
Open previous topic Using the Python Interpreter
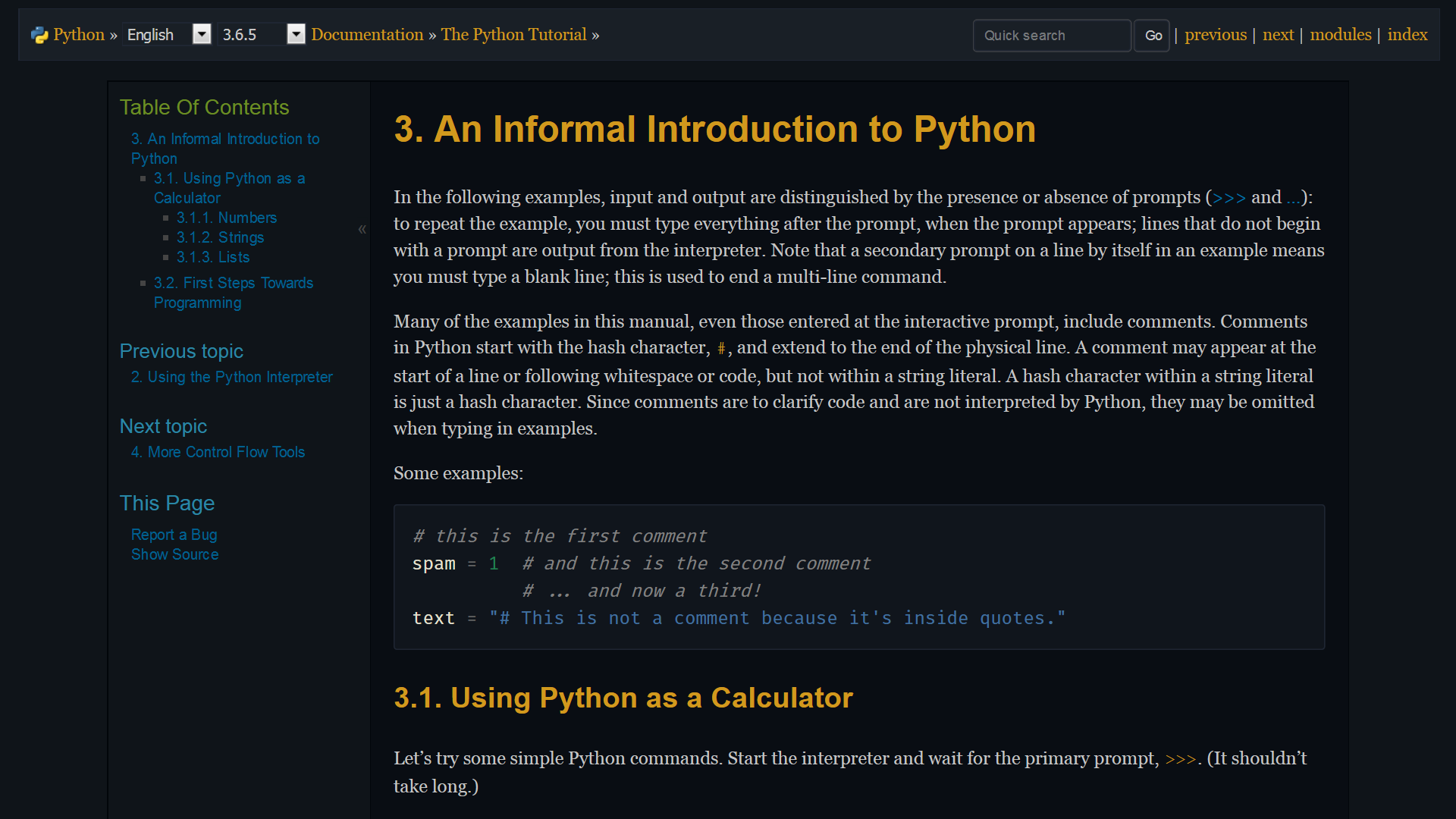231,377
